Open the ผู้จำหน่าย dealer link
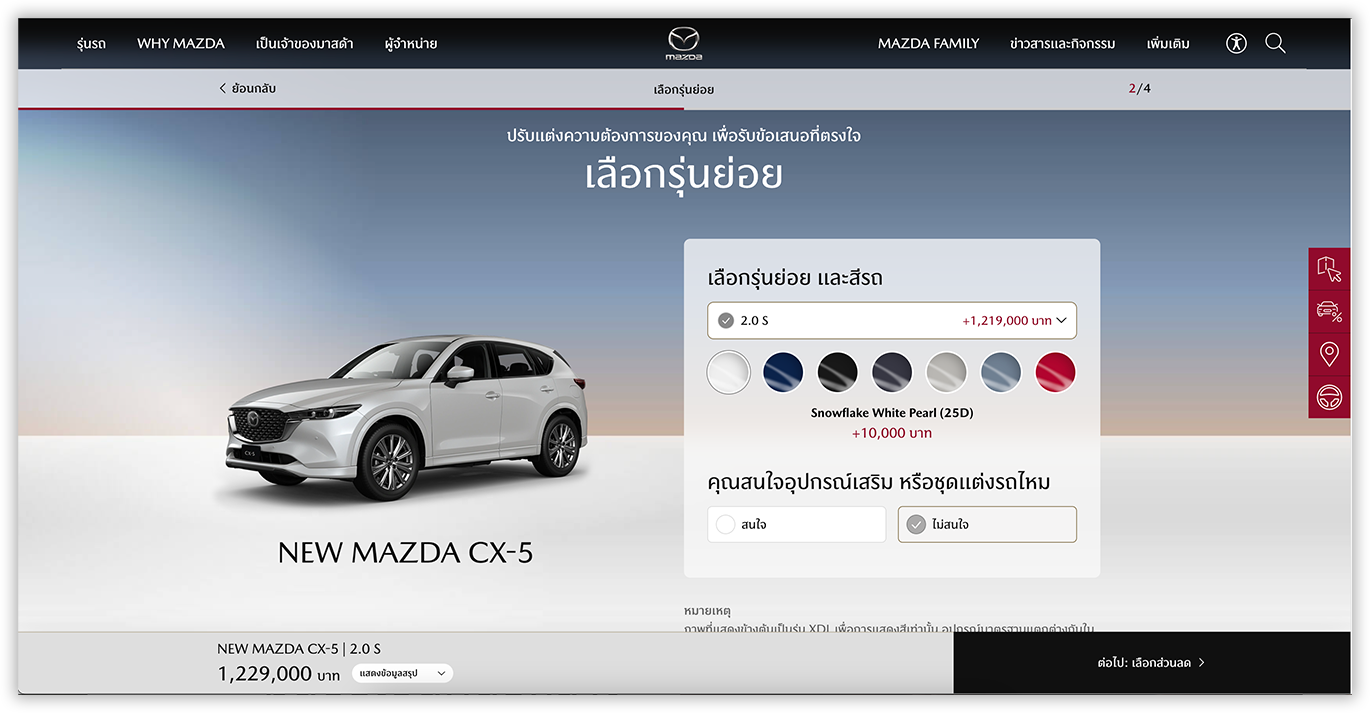Screen dimensions: 1370x713 [x=410, y=44]
